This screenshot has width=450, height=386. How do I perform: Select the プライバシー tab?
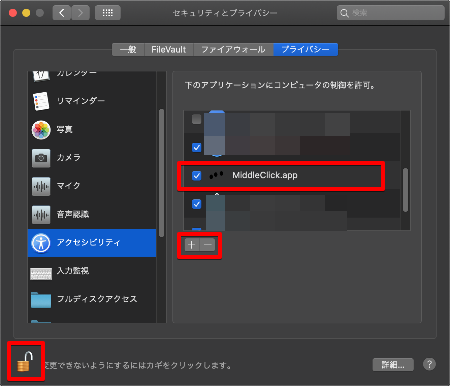click(306, 50)
